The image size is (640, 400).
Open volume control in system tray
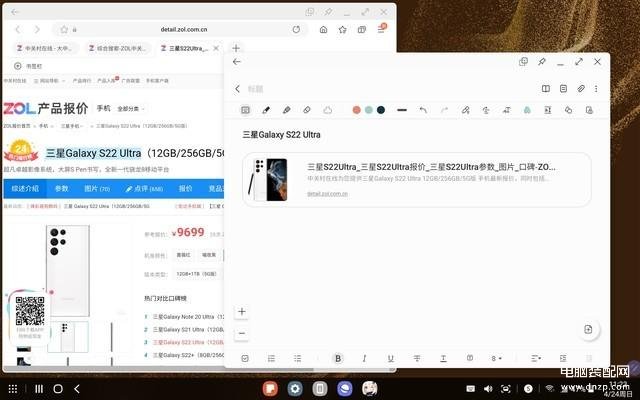[488, 389]
